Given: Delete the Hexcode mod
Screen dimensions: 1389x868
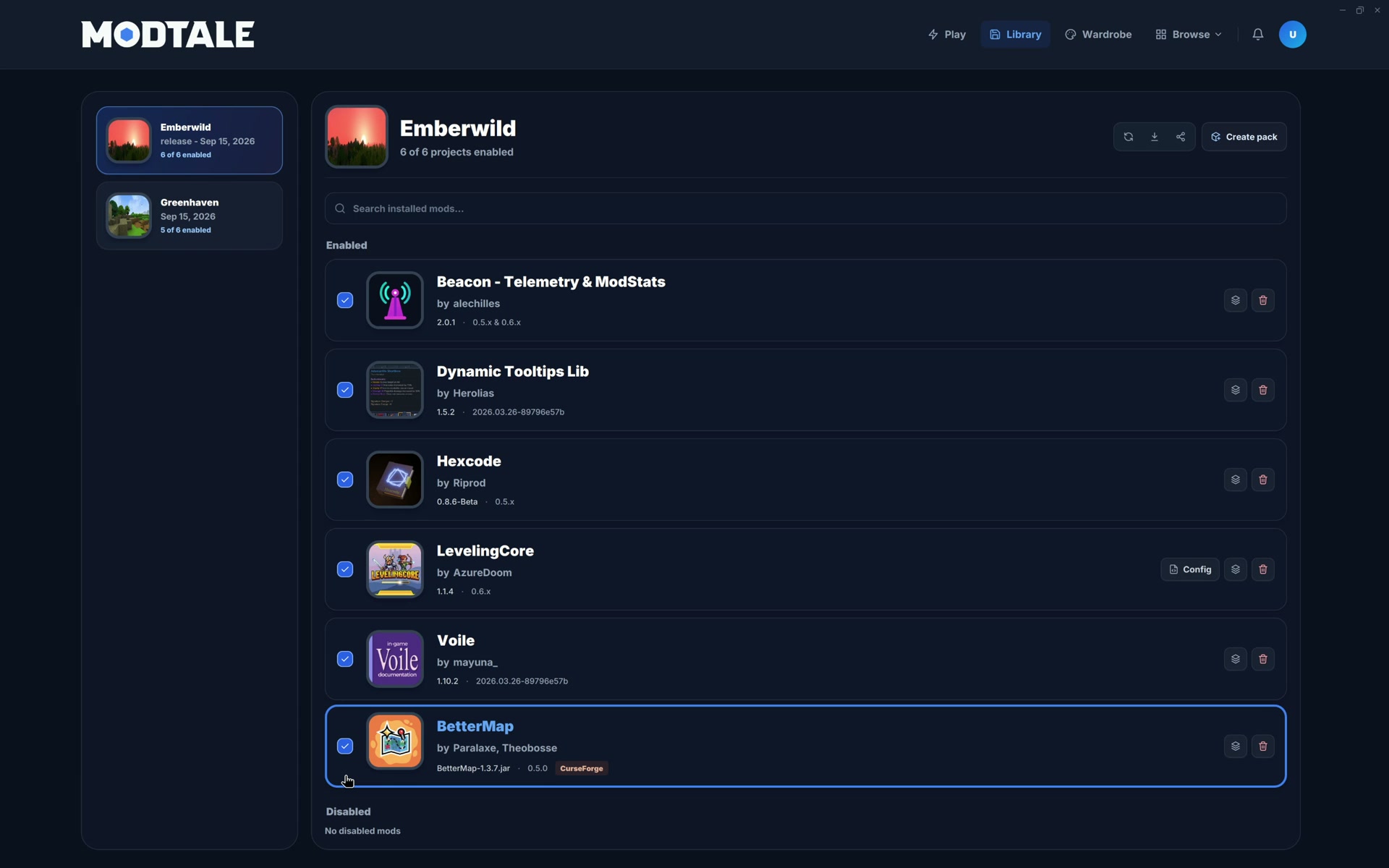Looking at the screenshot, I should [1263, 480].
